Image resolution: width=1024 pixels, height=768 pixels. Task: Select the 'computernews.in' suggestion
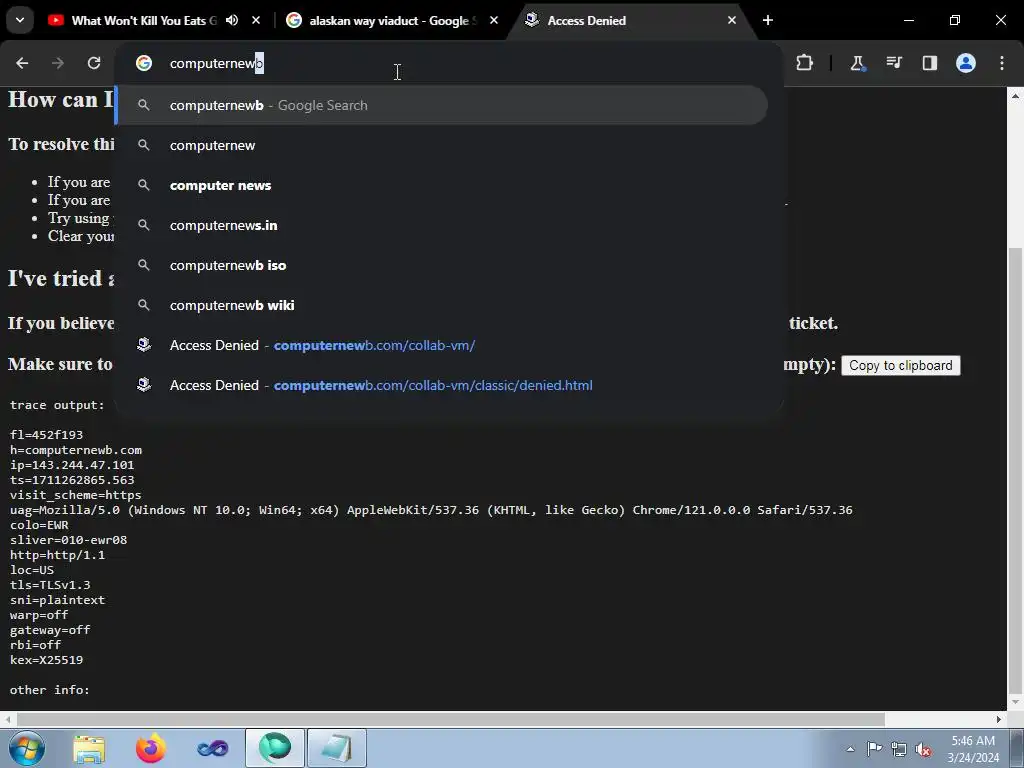pyautogui.click(x=441, y=225)
